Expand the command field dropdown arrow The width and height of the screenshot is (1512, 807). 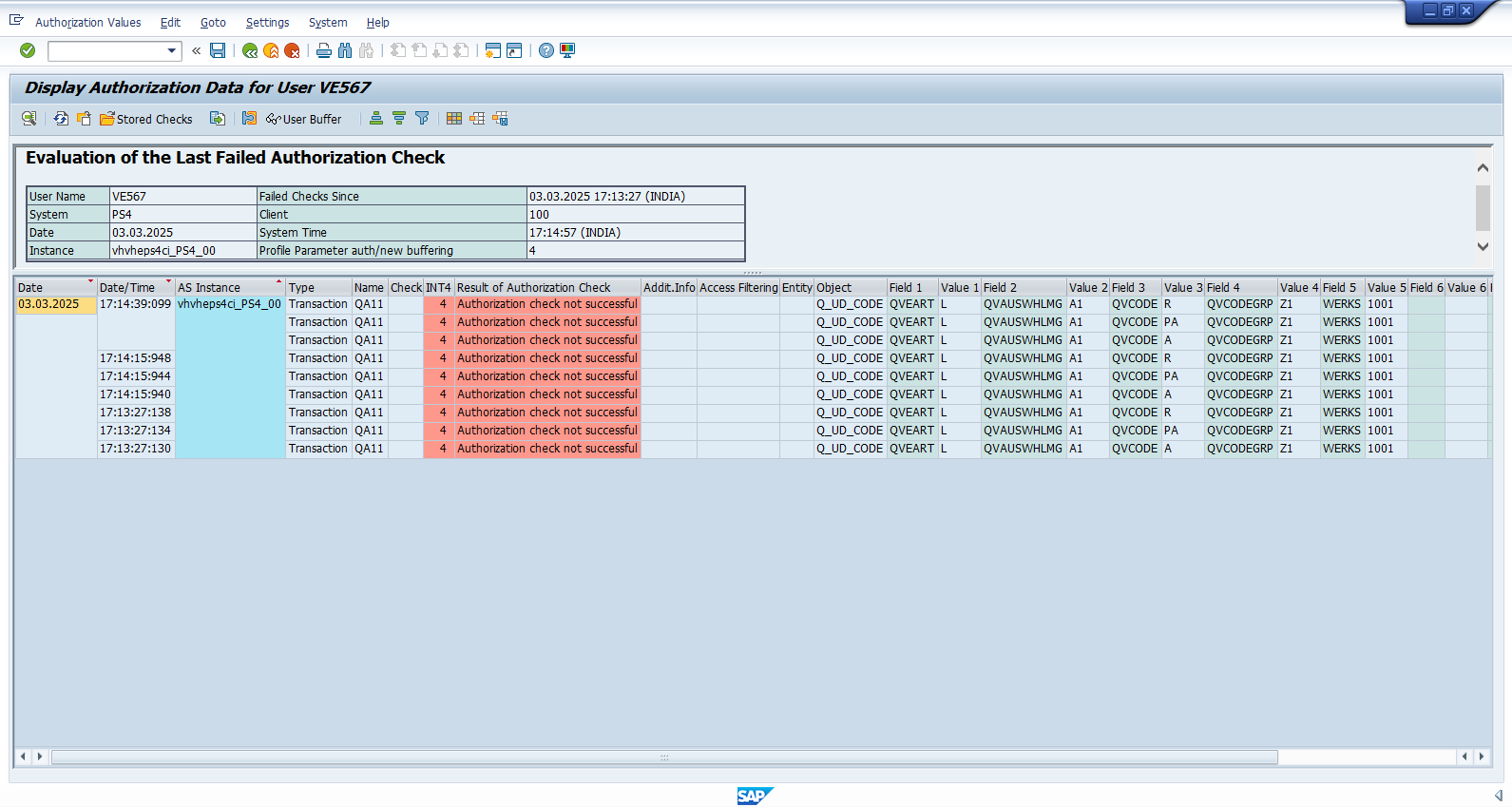point(172,50)
